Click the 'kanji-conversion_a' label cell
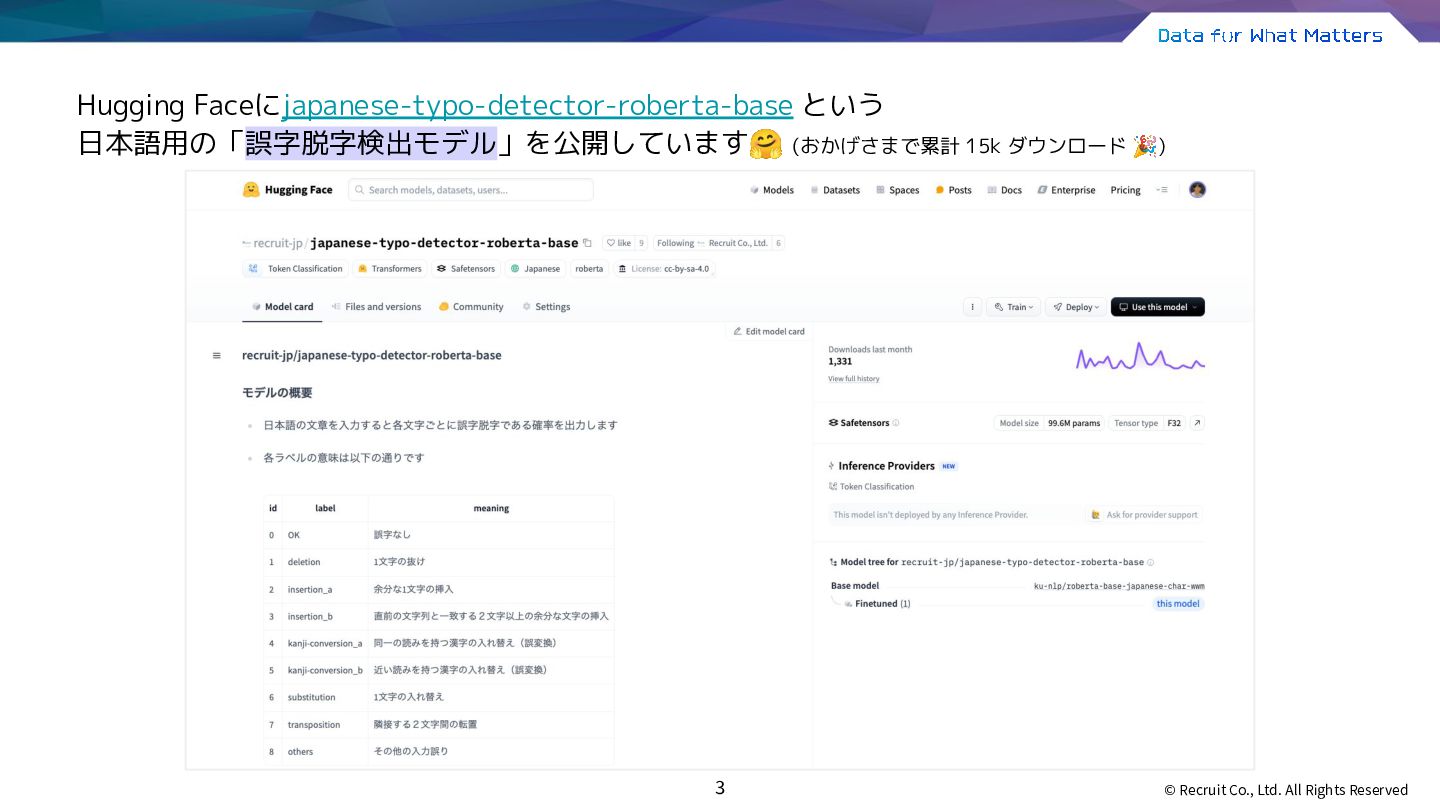This screenshot has width=1440, height=810. tap(325, 643)
